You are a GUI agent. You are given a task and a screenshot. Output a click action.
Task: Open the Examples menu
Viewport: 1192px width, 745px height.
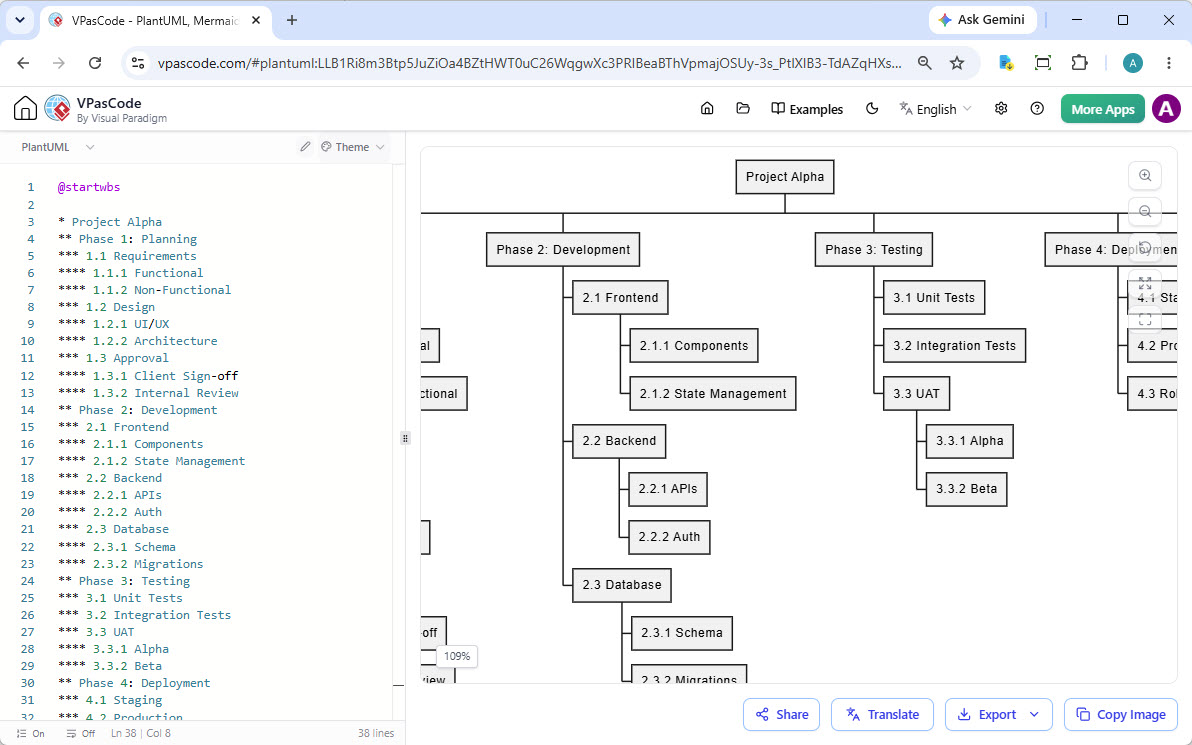click(x=807, y=109)
